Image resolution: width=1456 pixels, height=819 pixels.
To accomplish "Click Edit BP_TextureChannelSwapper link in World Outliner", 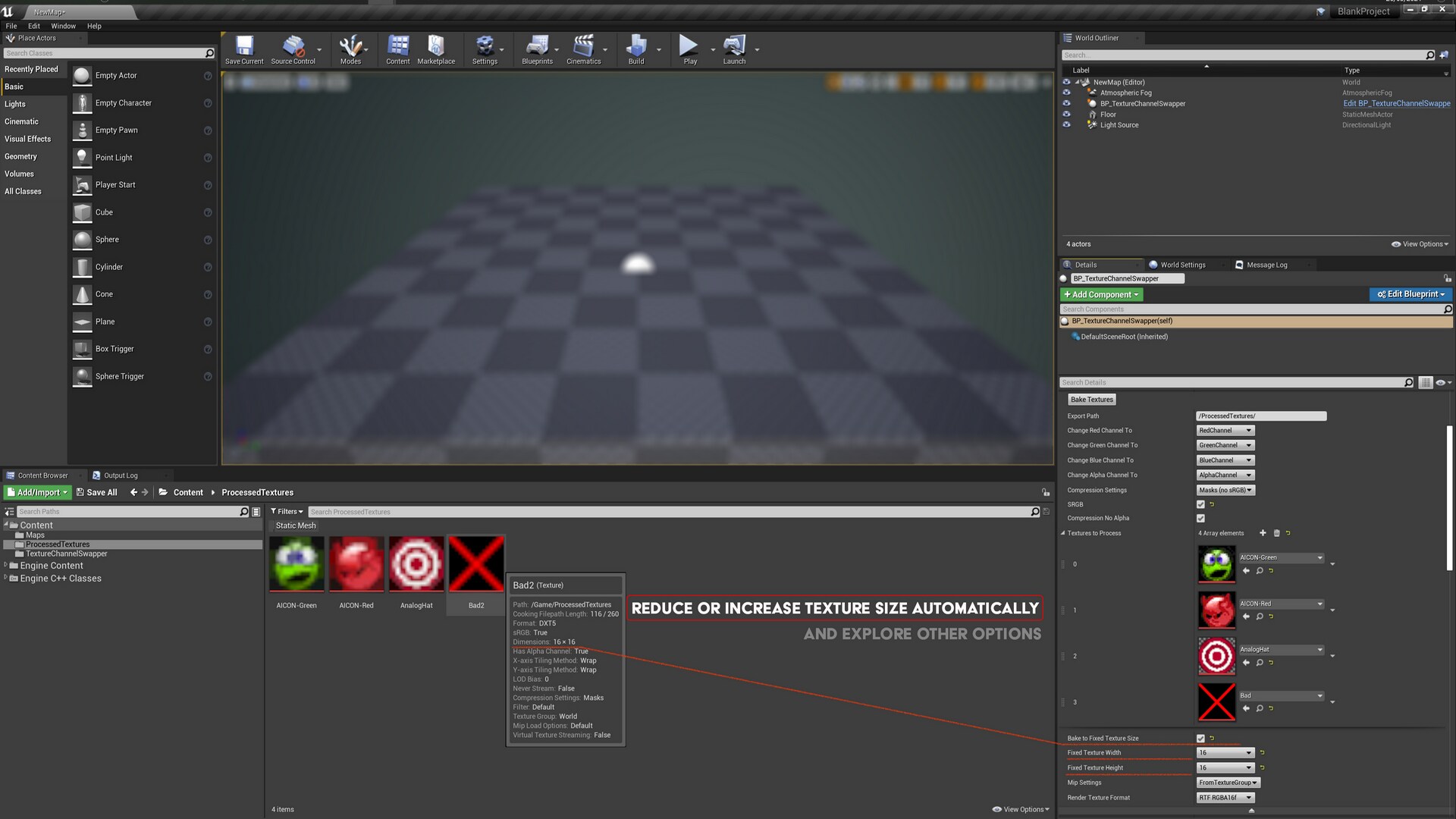I will pos(1396,103).
